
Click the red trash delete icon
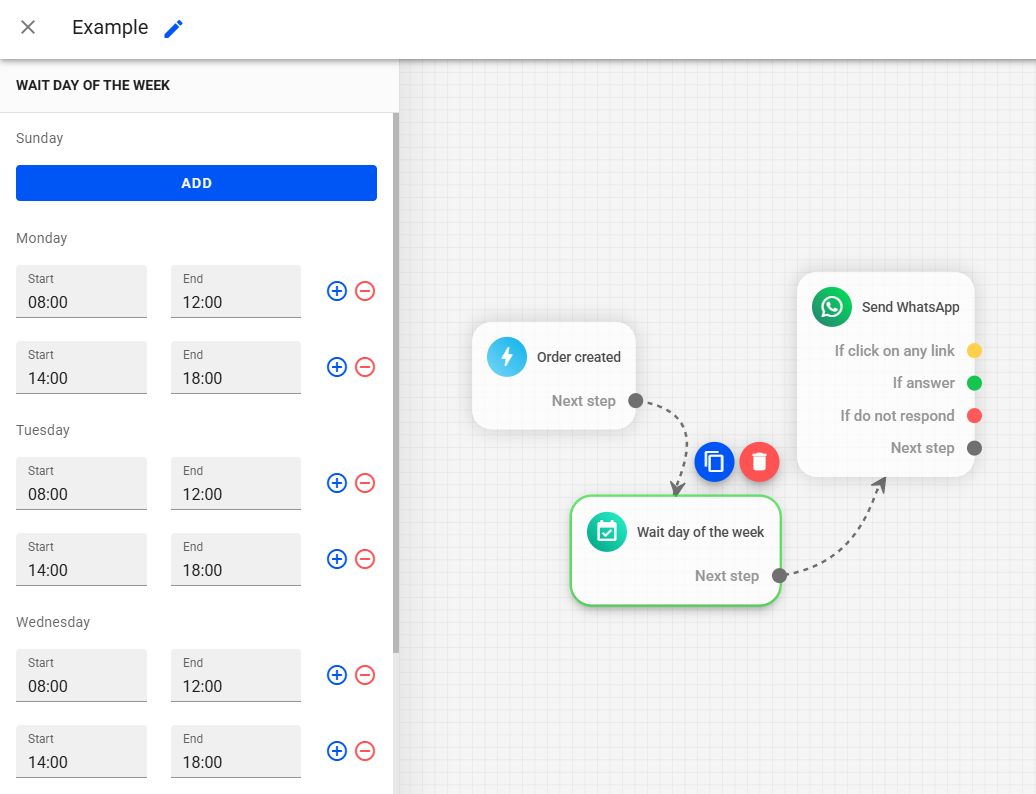click(x=759, y=461)
